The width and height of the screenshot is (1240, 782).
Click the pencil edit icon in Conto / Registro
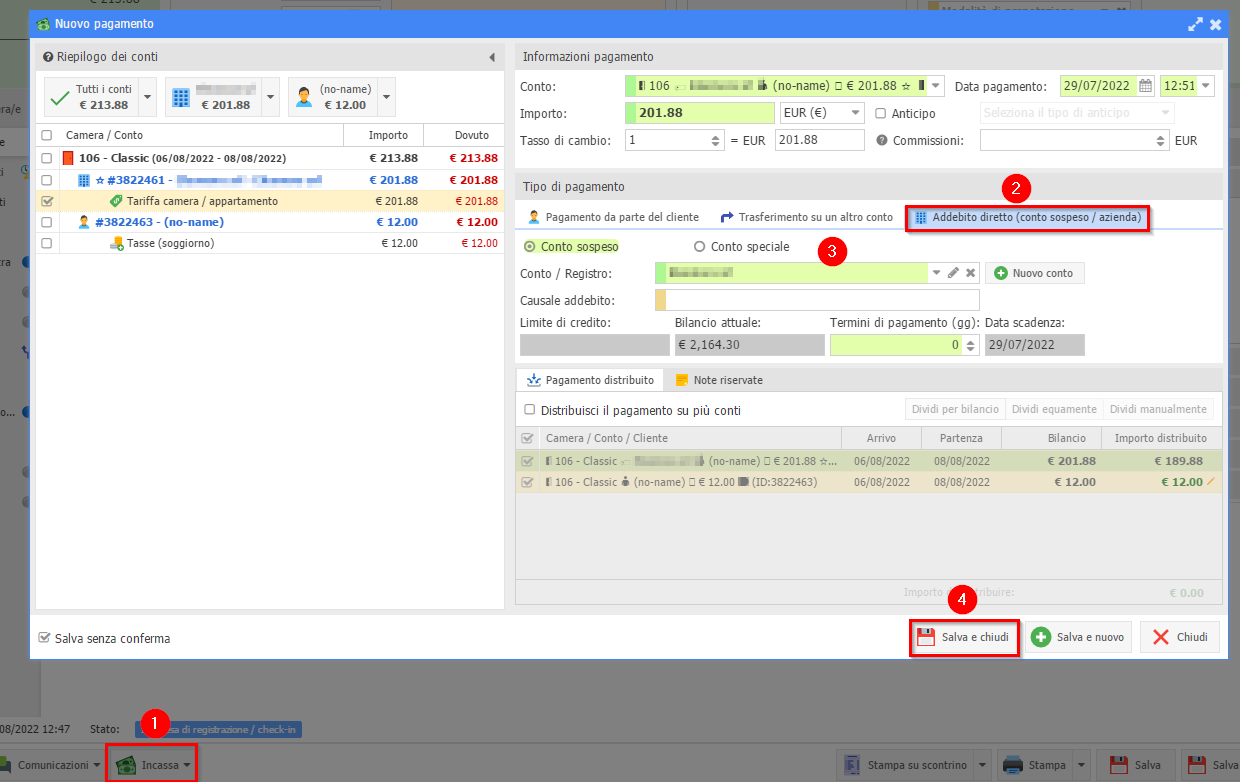tap(953, 273)
